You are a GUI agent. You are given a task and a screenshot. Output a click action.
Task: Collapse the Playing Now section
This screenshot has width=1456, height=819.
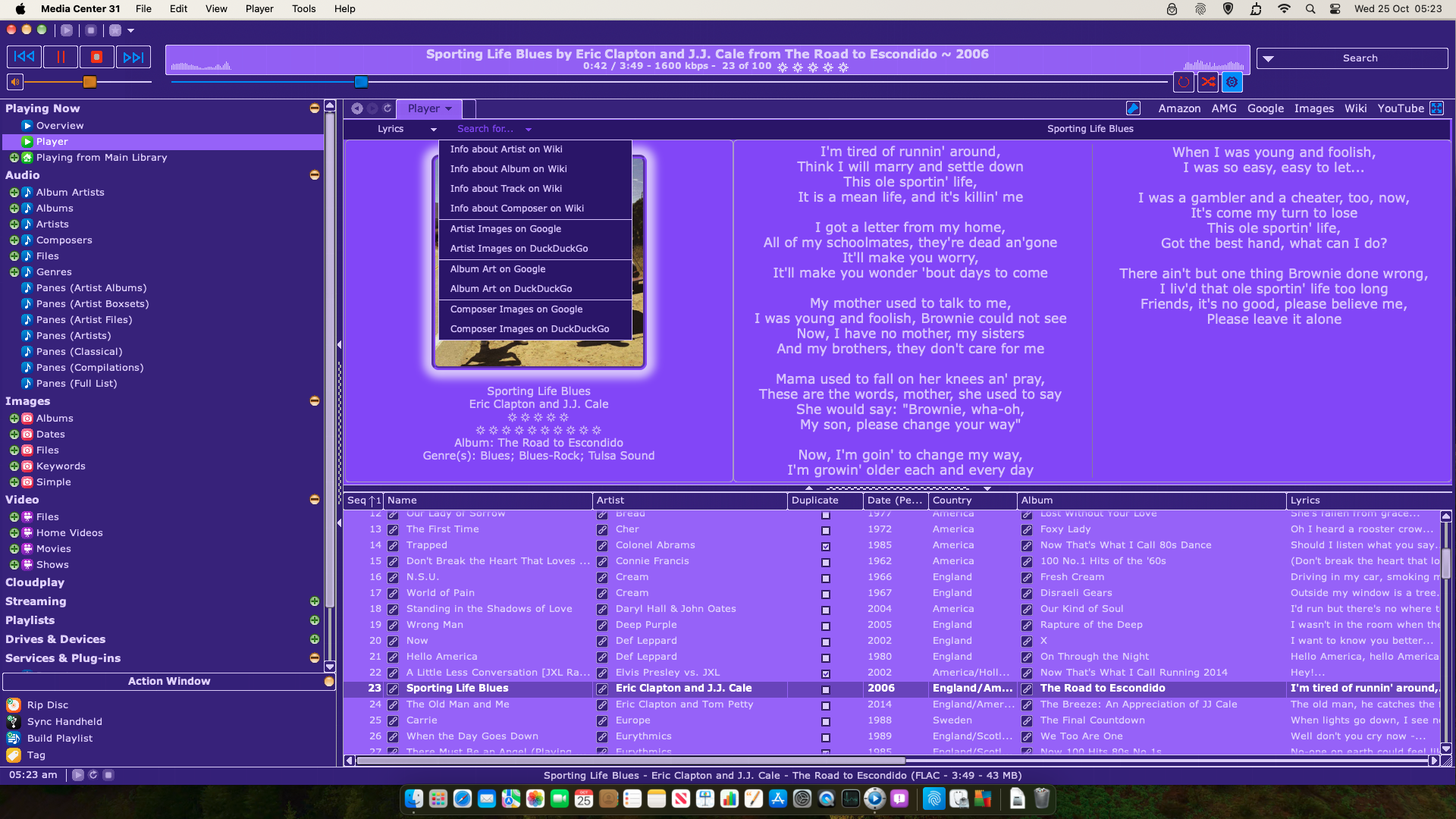click(315, 108)
